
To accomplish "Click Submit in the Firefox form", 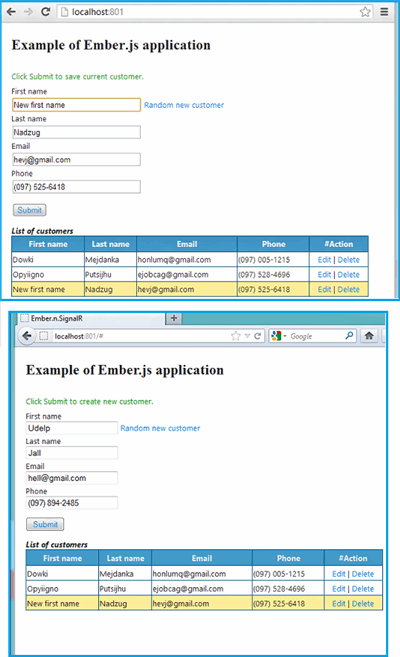I will [45, 524].
